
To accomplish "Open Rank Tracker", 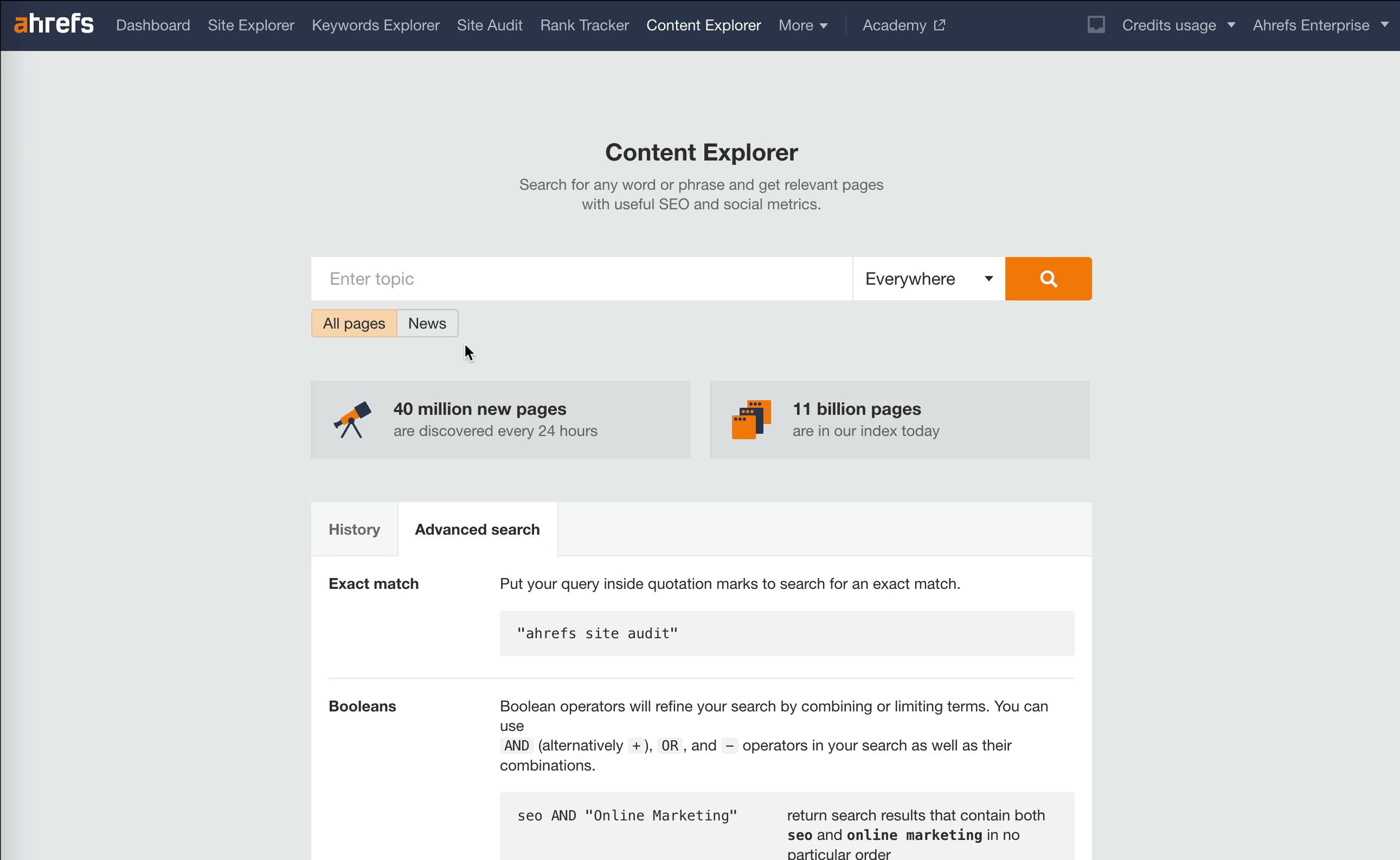I will pyautogui.click(x=584, y=25).
